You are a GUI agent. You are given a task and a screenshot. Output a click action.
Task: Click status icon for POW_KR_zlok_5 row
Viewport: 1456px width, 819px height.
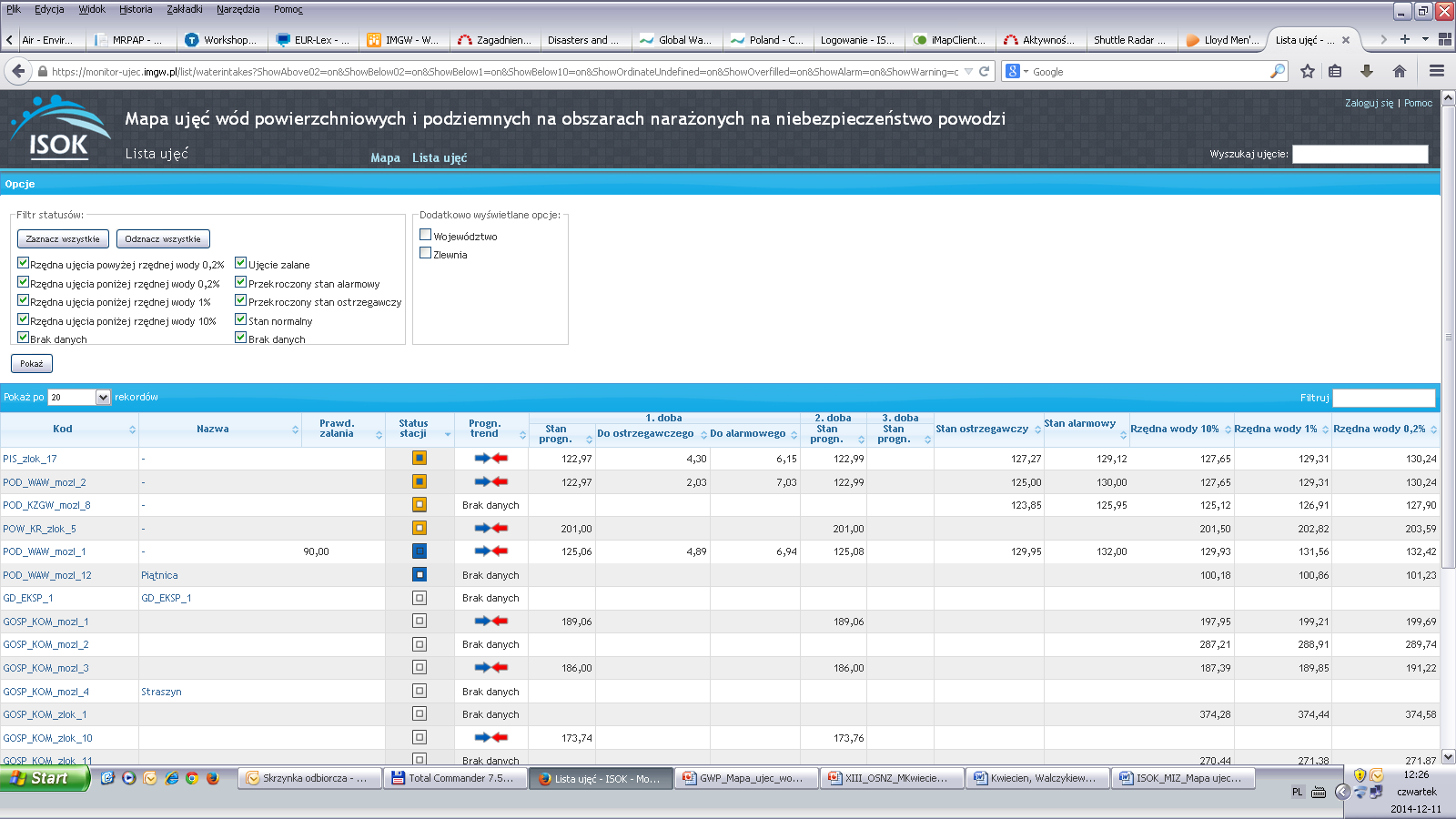420,528
